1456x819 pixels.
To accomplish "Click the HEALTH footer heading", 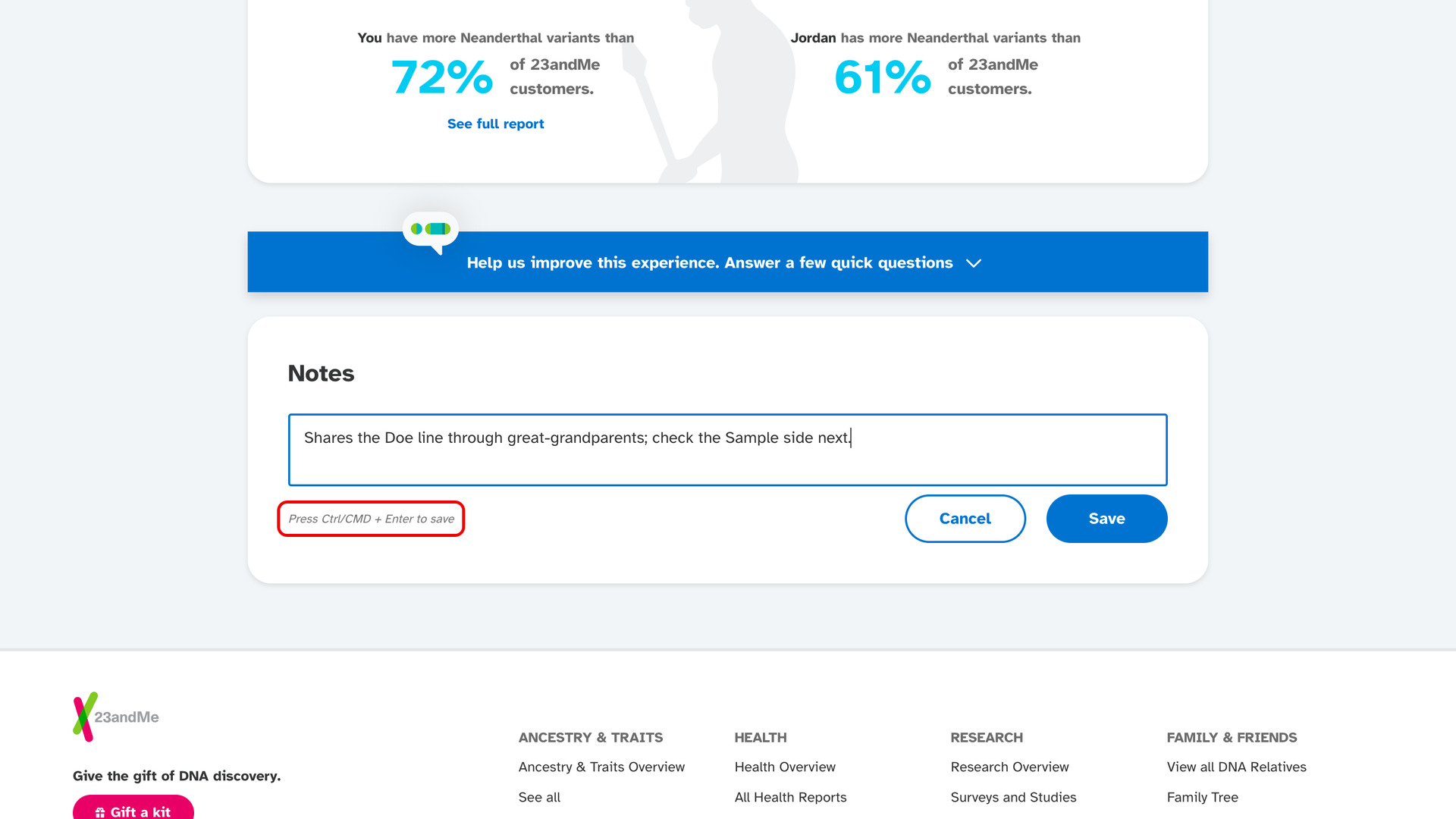I will click(761, 737).
